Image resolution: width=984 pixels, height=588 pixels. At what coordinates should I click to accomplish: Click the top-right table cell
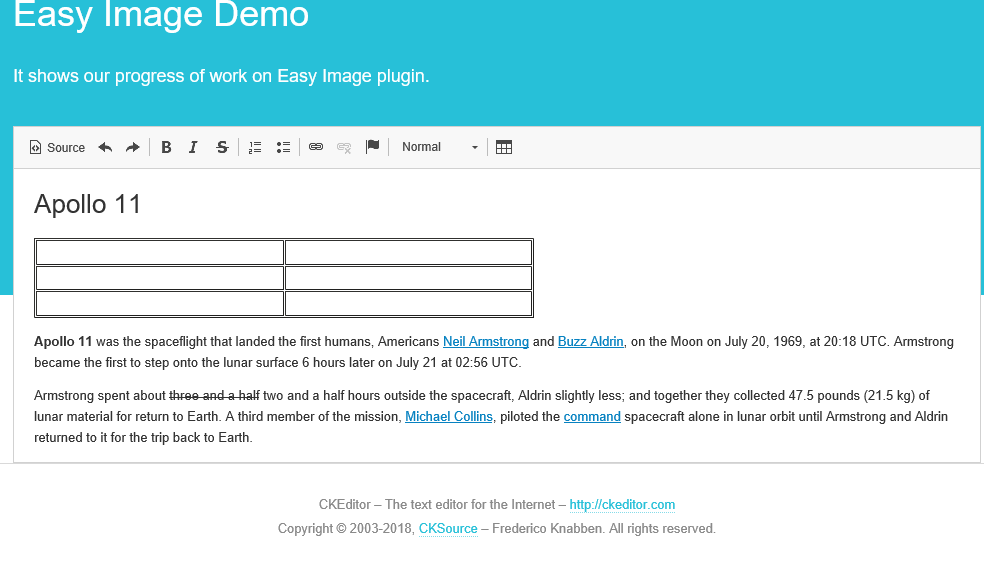pyautogui.click(x=409, y=252)
